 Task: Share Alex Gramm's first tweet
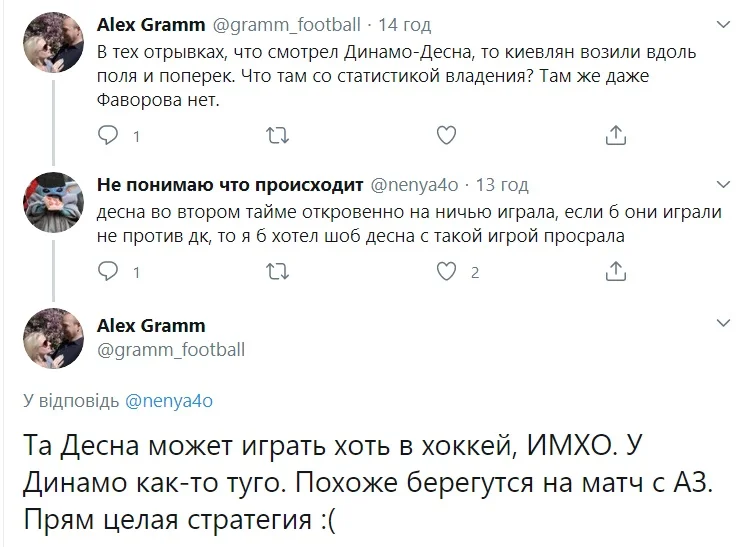tap(617, 135)
